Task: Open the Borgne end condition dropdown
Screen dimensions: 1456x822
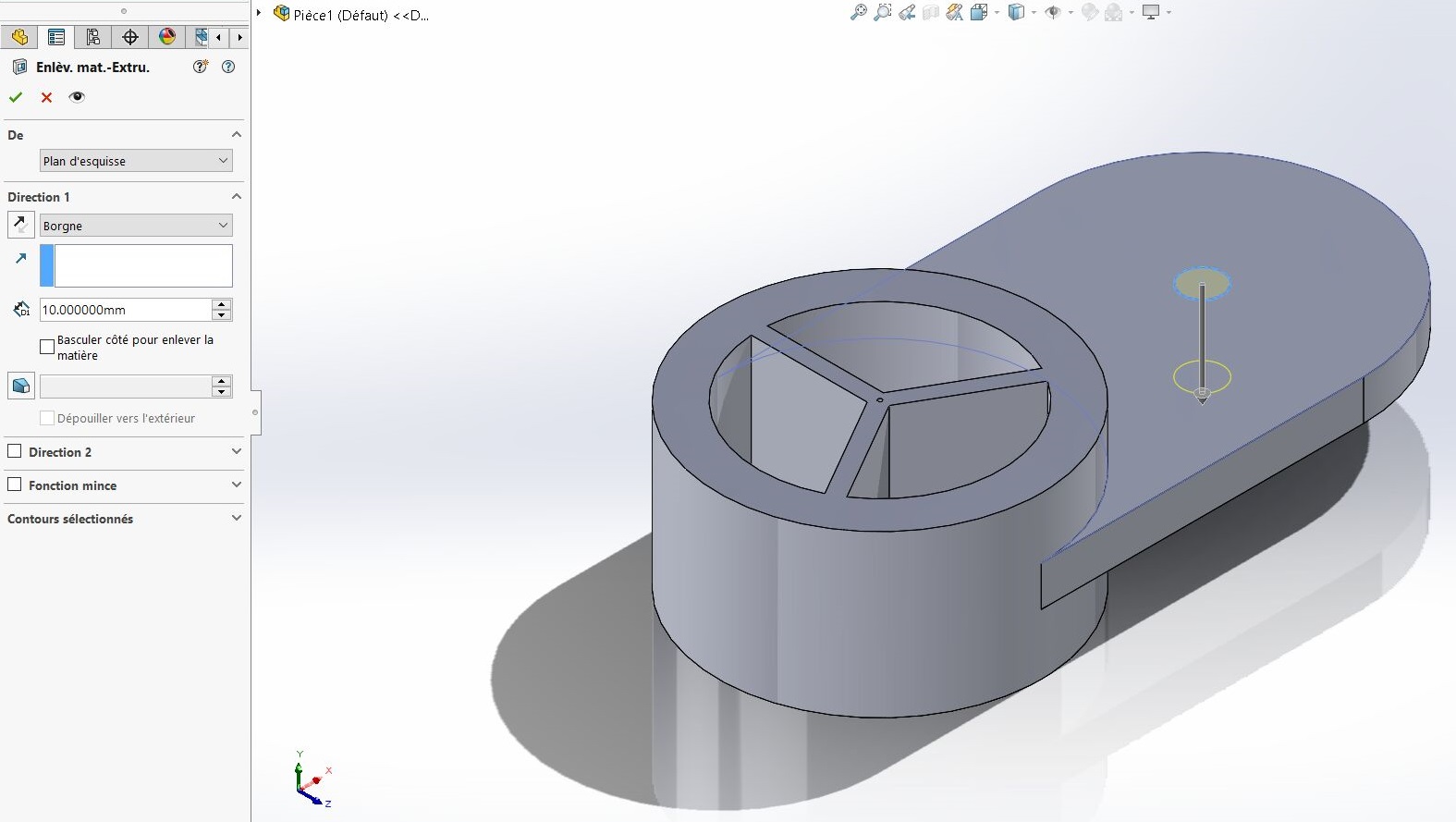Action: [136, 226]
